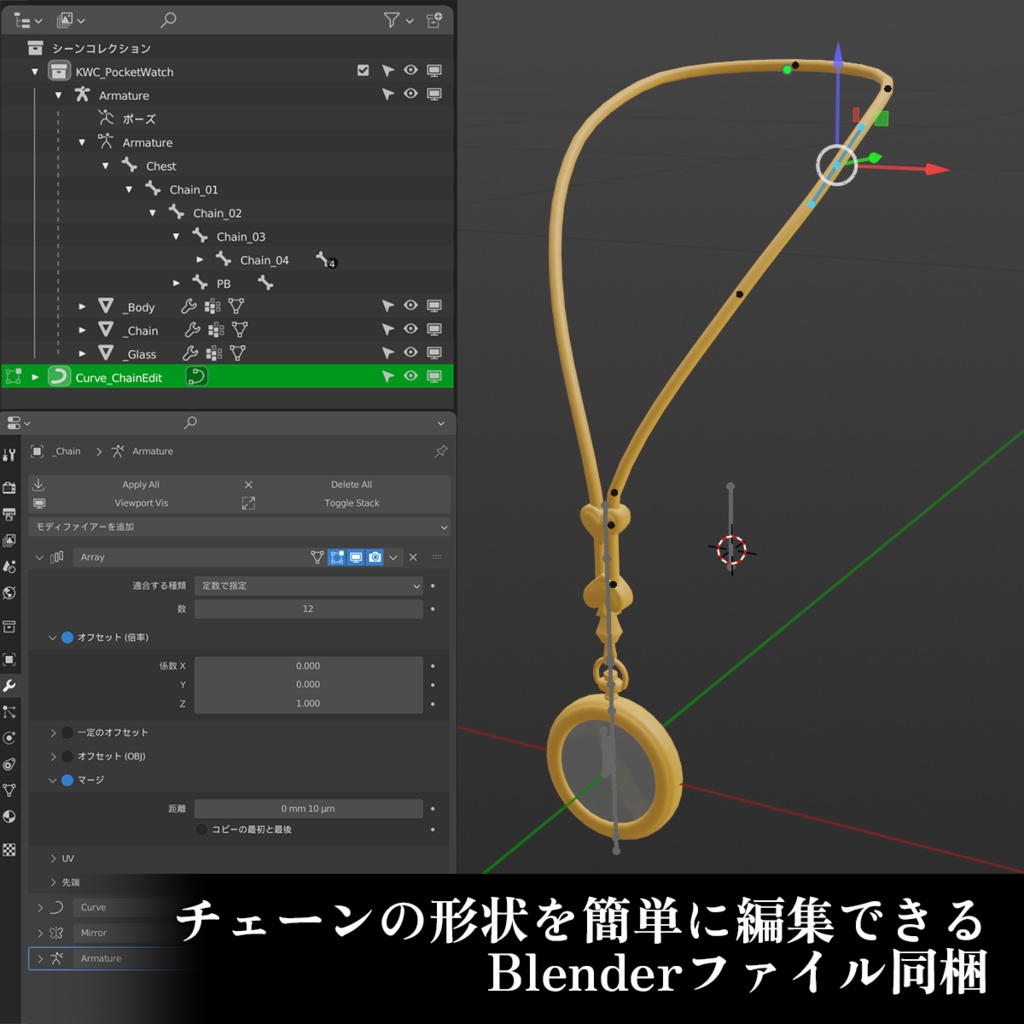This screenshot has width=1024, height=1024.
Task: Hide the _Body object with its eye toggle
Action: click(x=409, y=306)
